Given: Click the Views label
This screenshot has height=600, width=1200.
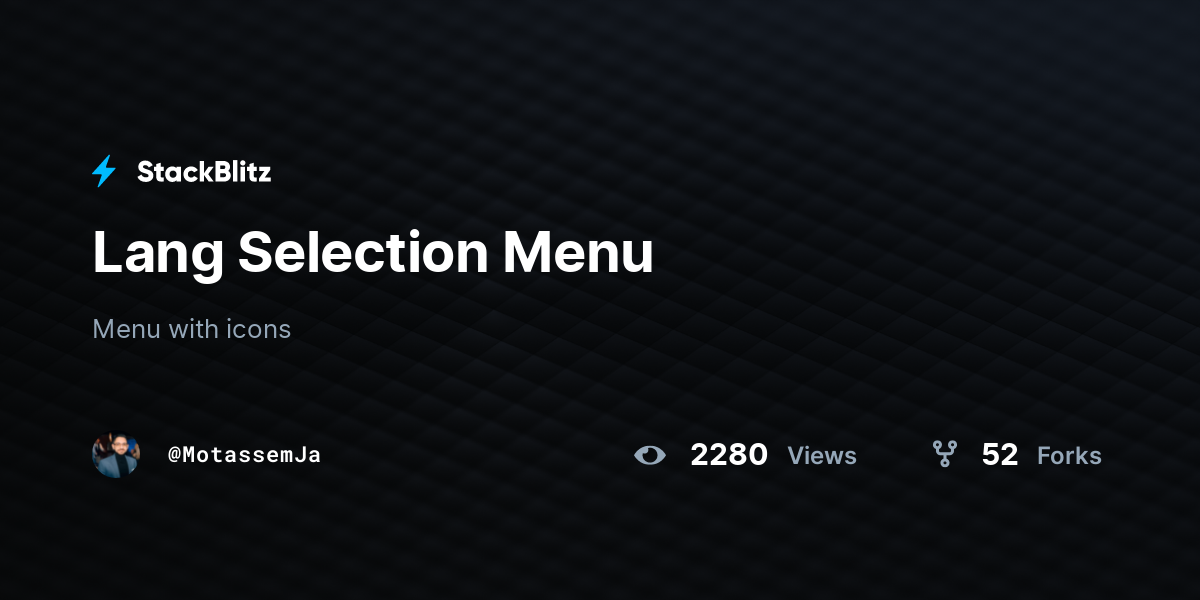Looking at the screenshot, I should point(822,456).
